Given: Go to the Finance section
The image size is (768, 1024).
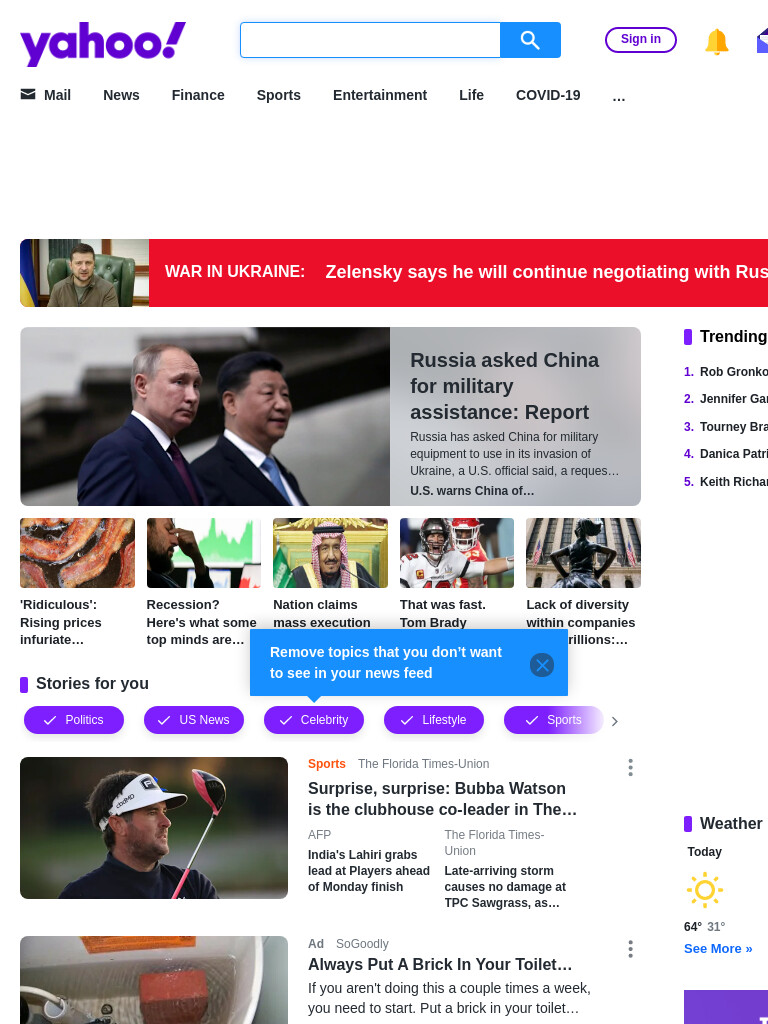Looking at the screenshot, I should tap(198, 95).
